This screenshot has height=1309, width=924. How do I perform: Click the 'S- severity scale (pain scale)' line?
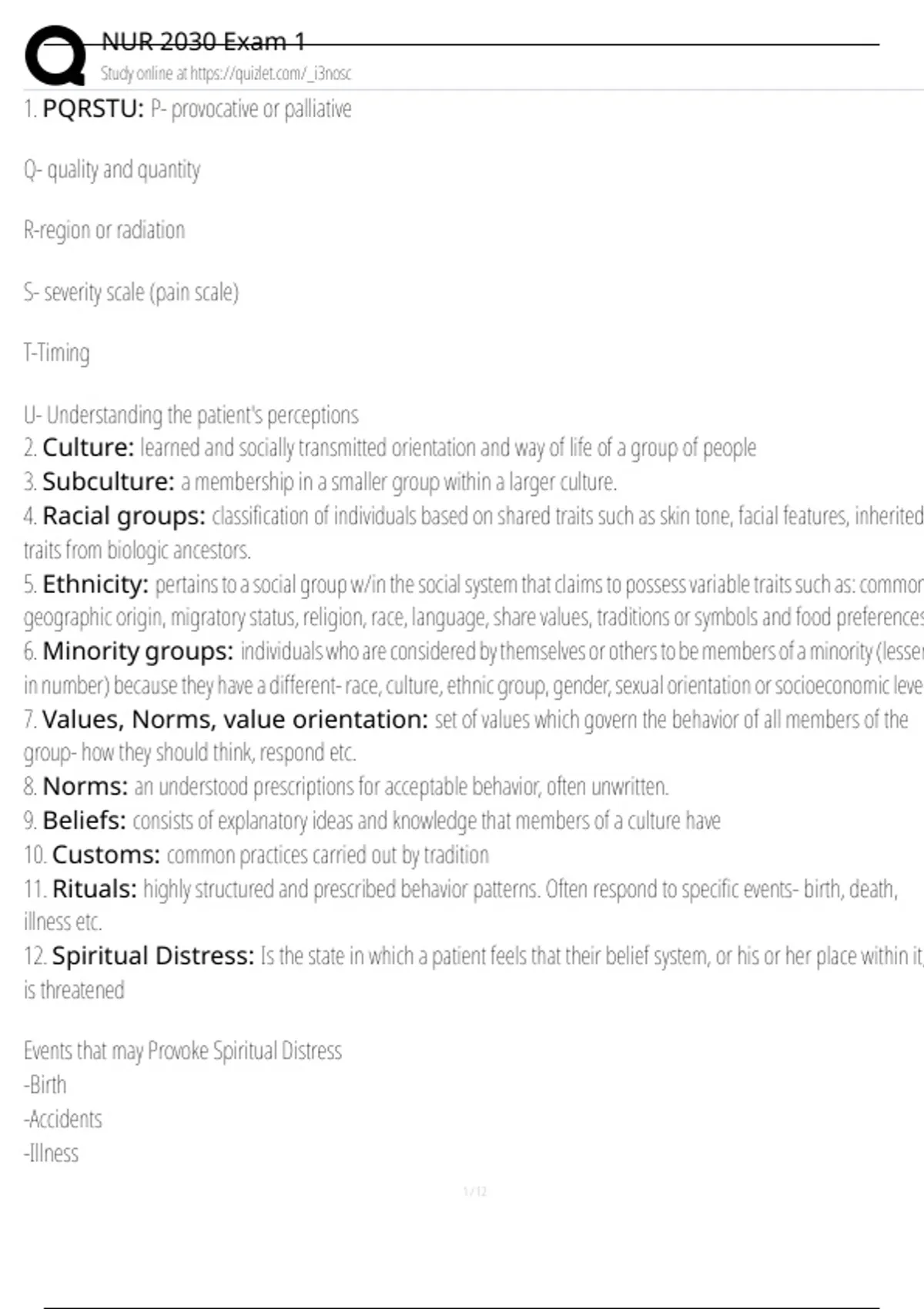tap(131, 293)
